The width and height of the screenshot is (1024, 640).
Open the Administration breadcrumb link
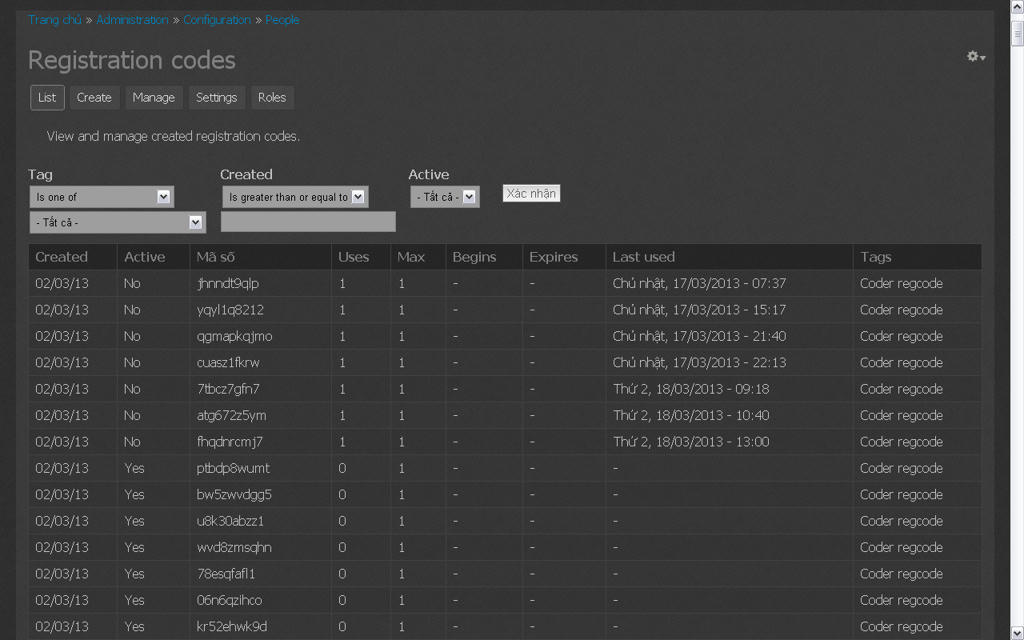click(132, 20)
